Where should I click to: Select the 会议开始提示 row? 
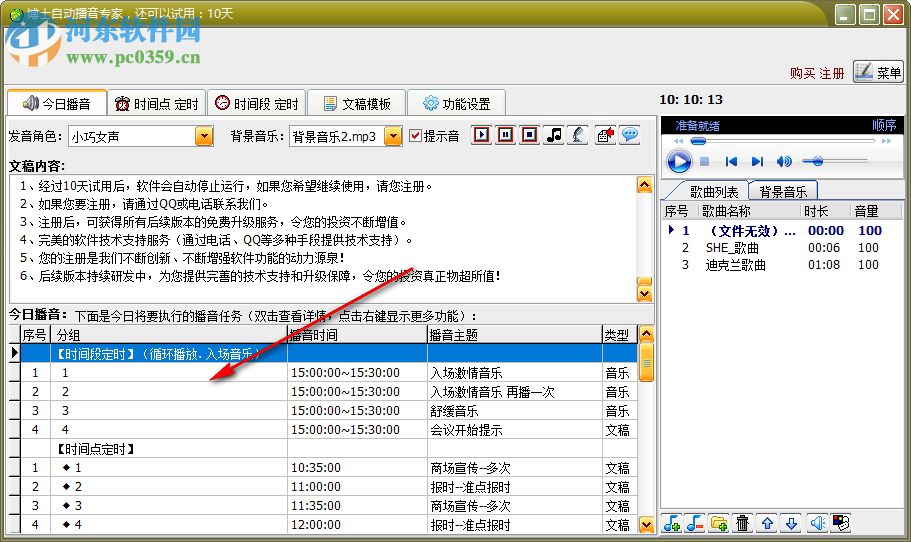(x=328, y=430)
